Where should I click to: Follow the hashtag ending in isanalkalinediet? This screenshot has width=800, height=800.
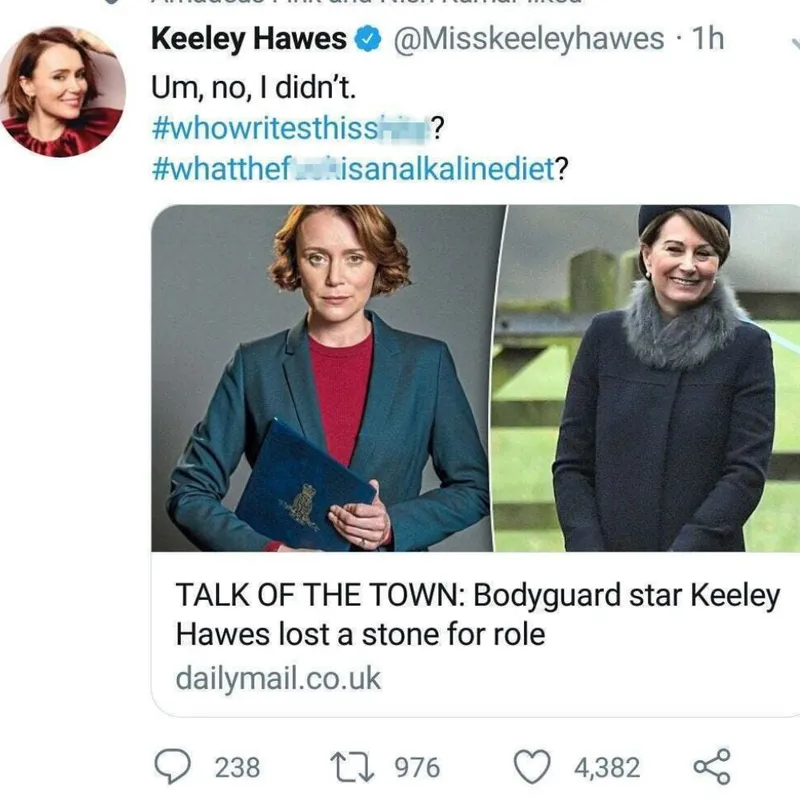(x=356, y=166)
